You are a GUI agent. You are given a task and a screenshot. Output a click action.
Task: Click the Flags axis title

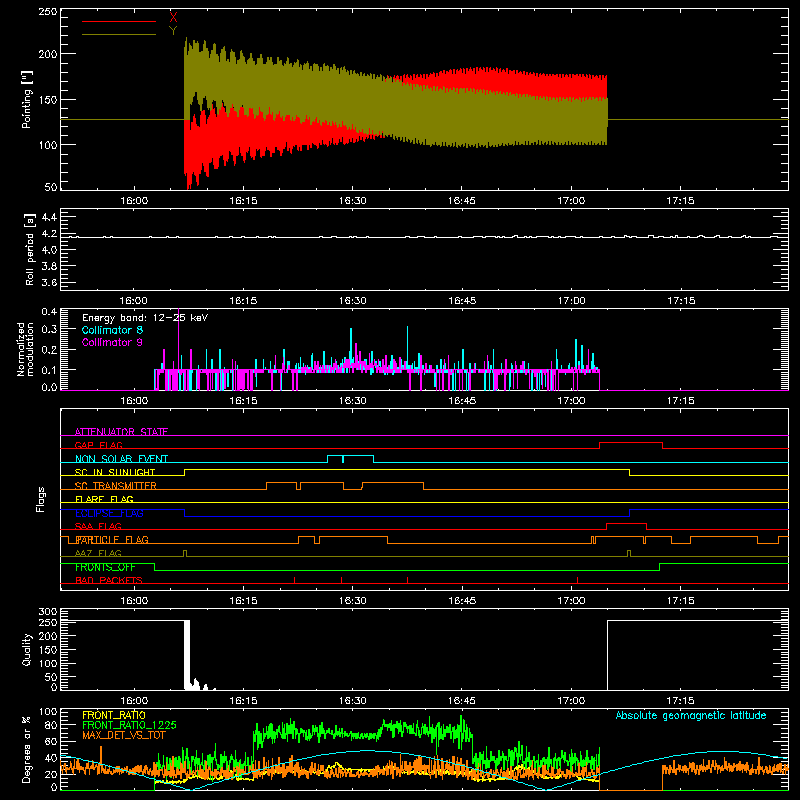(41, 499)
